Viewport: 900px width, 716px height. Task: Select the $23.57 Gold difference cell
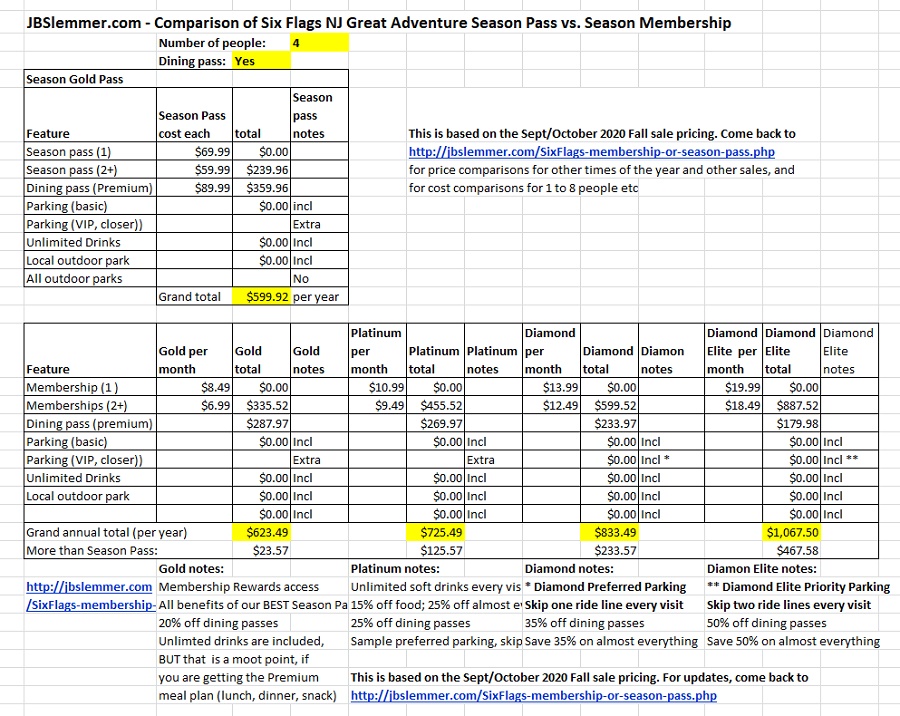click(261, 551)
